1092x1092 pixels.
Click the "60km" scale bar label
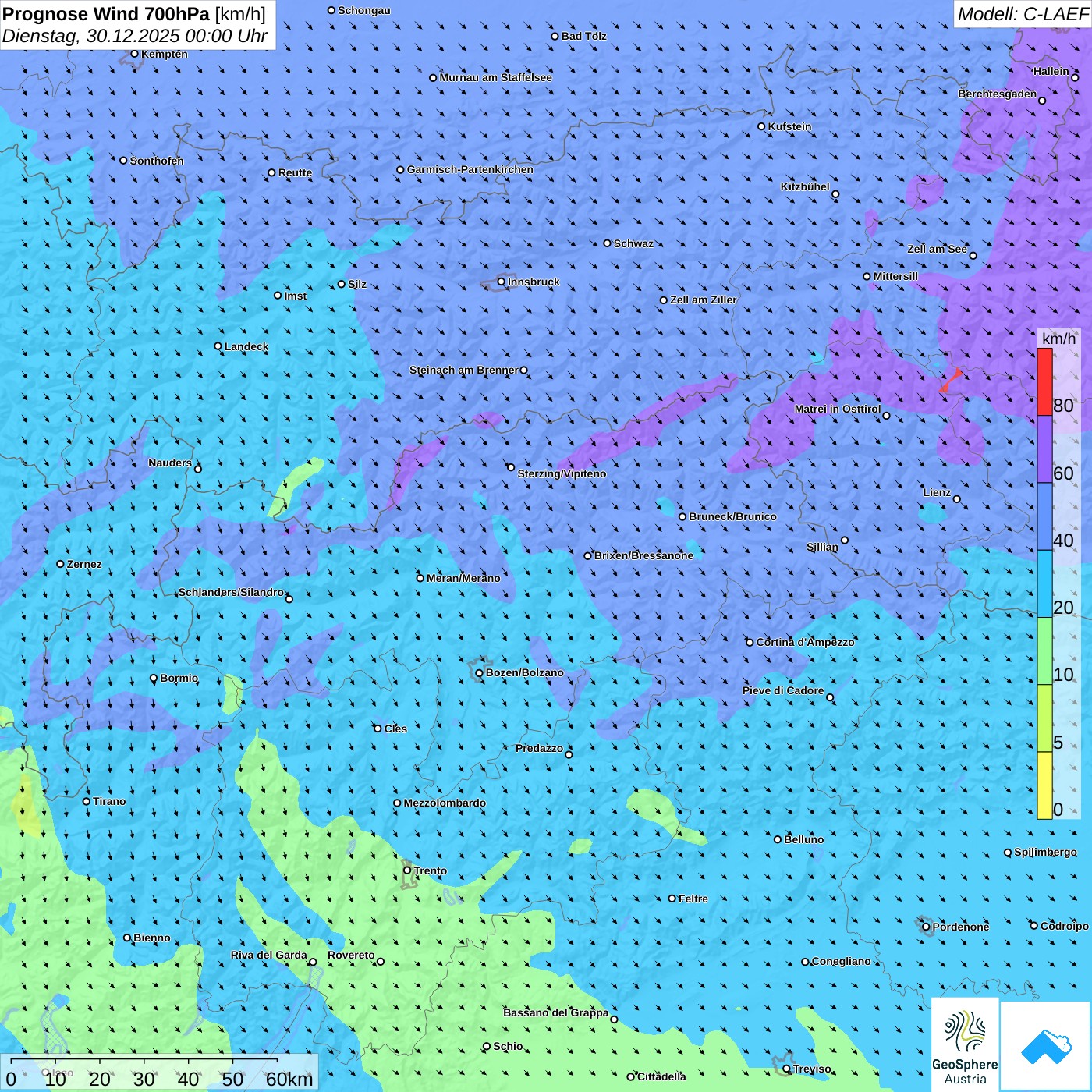click(x=289, y=1079)
